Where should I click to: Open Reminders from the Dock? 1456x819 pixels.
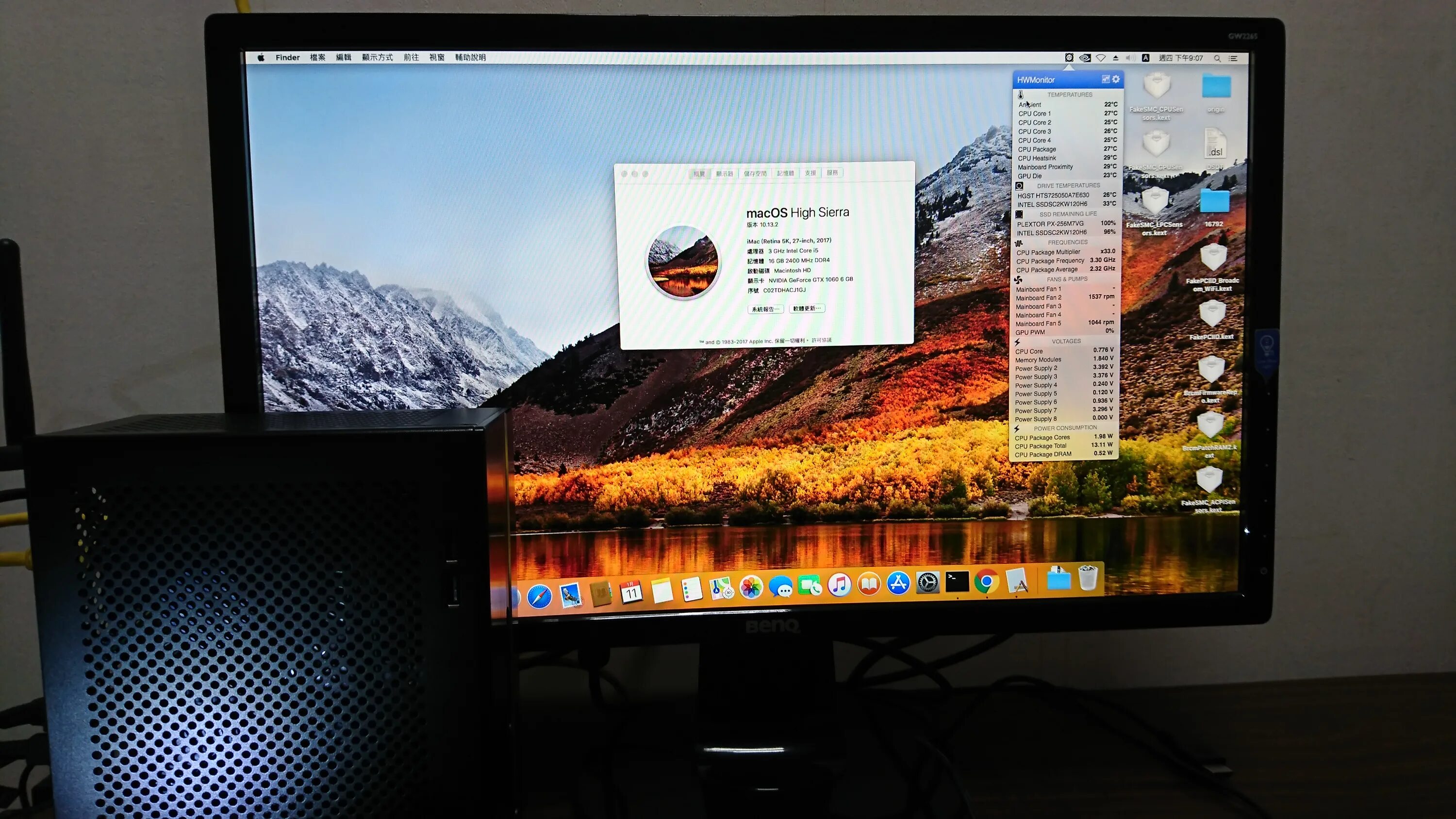692,590
